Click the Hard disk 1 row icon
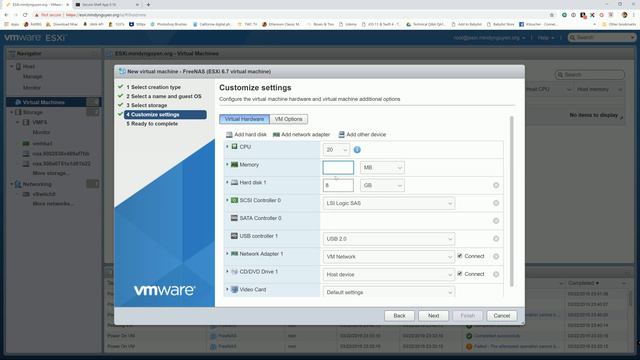Viewport: 640px width, 360px height. point(234,182)
